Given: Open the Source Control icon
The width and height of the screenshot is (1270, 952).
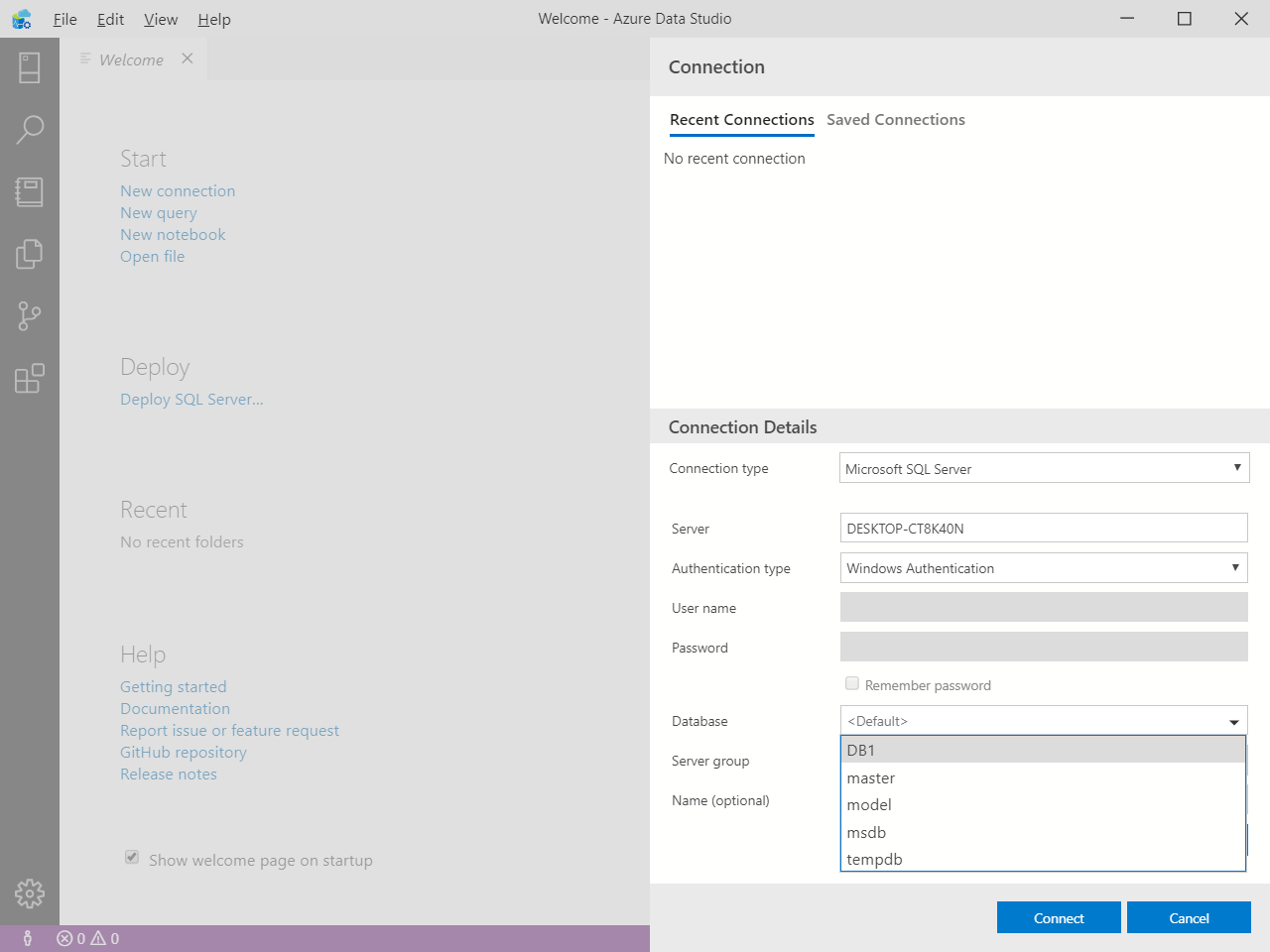Looking at the screenshot, I should tap(30, 316).
